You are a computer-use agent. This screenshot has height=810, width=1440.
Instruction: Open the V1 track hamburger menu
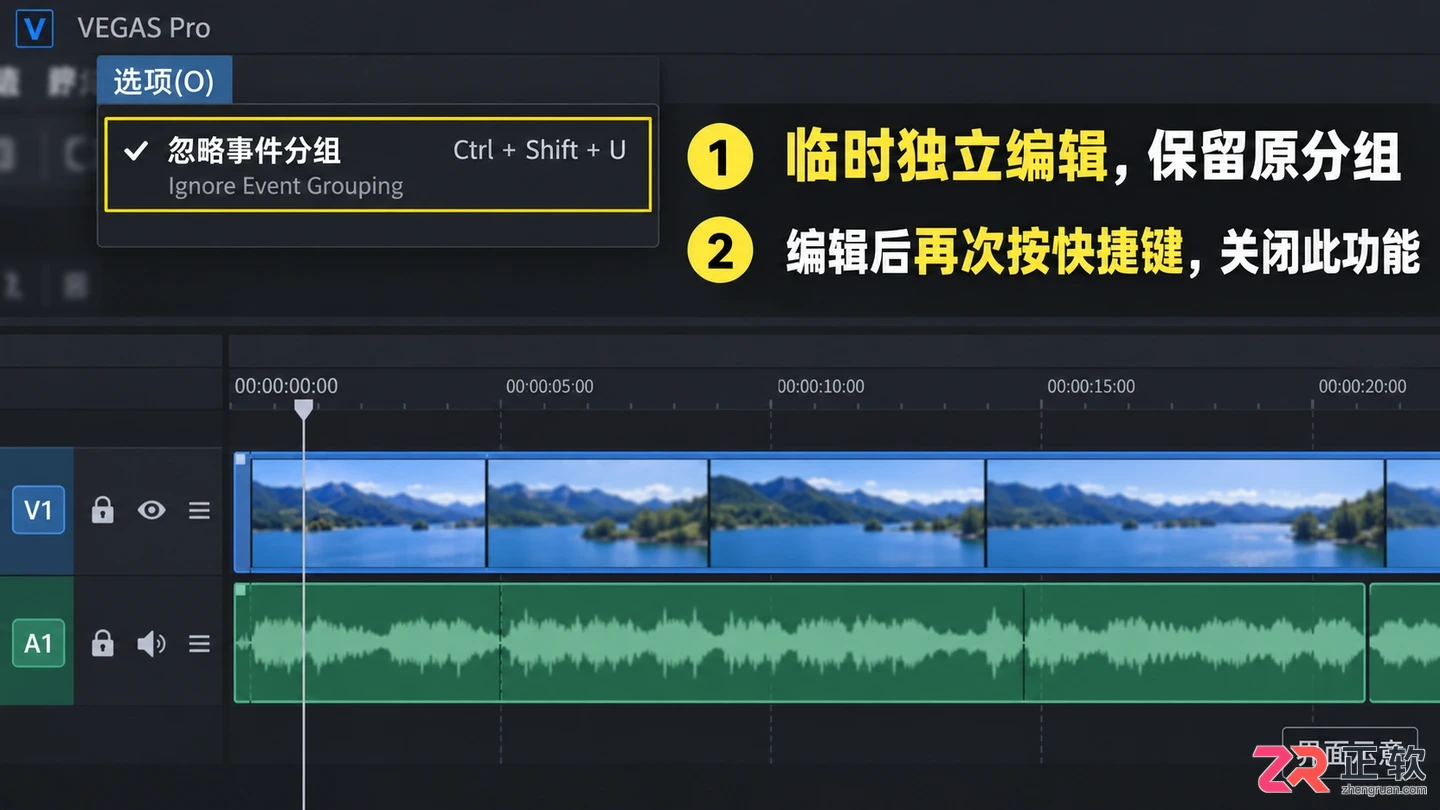click(200, 510)
